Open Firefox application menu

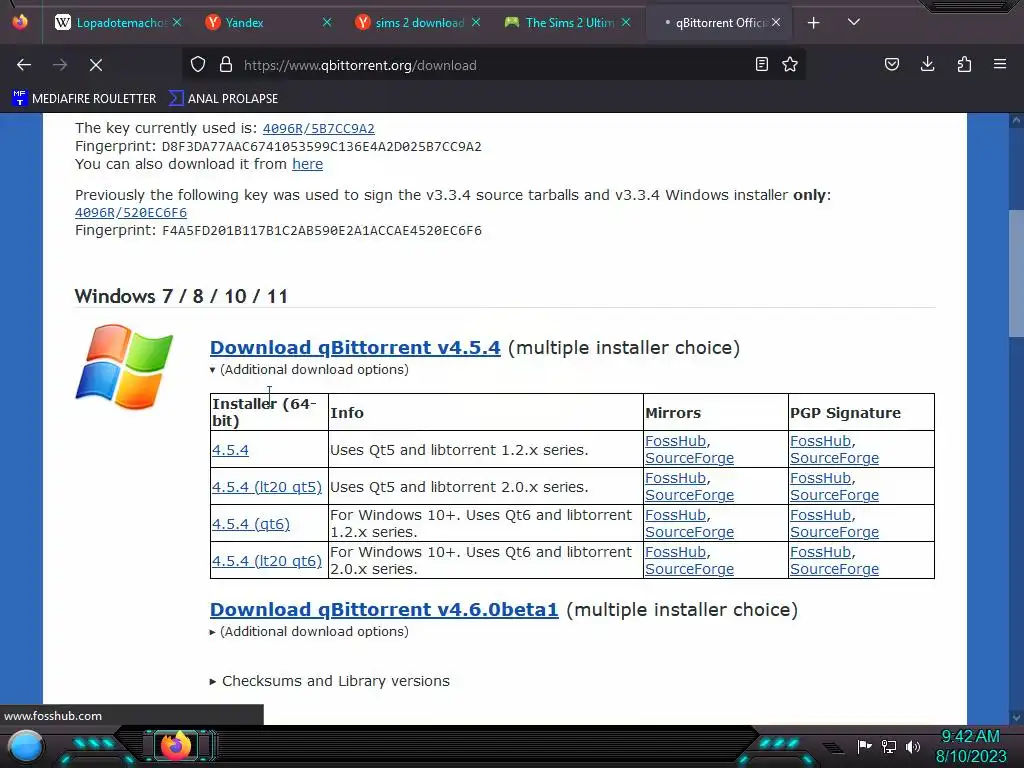coord(1000,64)
